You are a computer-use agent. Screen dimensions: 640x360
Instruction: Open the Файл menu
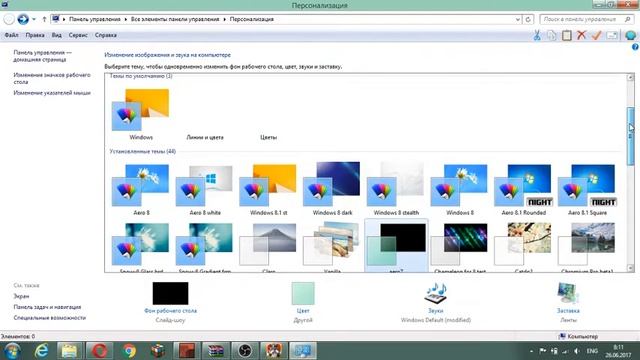tap(11, 35)
